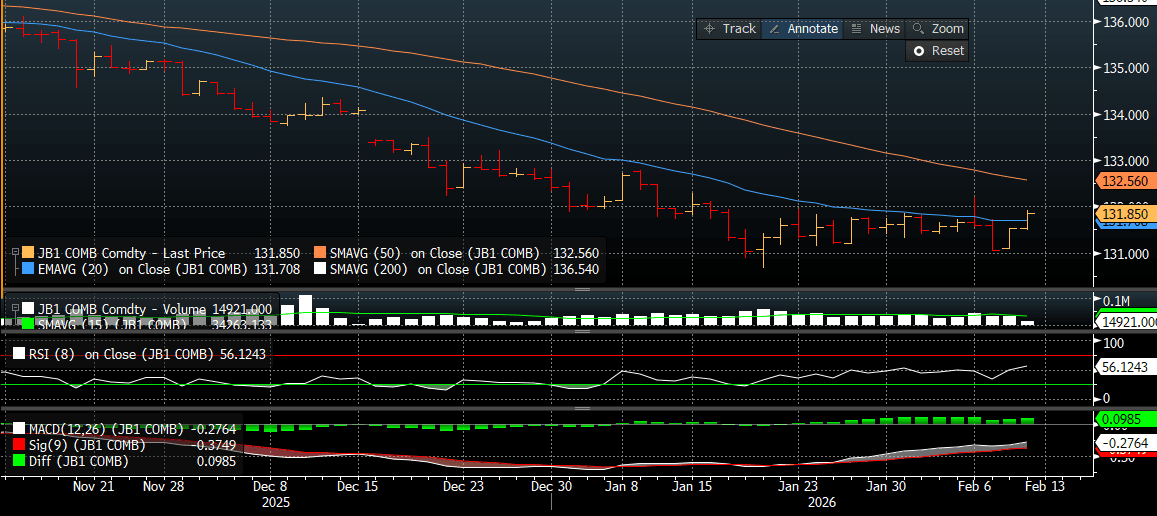
Task: Click the green Diff legend swatch
Action: (x=16, y=461)
